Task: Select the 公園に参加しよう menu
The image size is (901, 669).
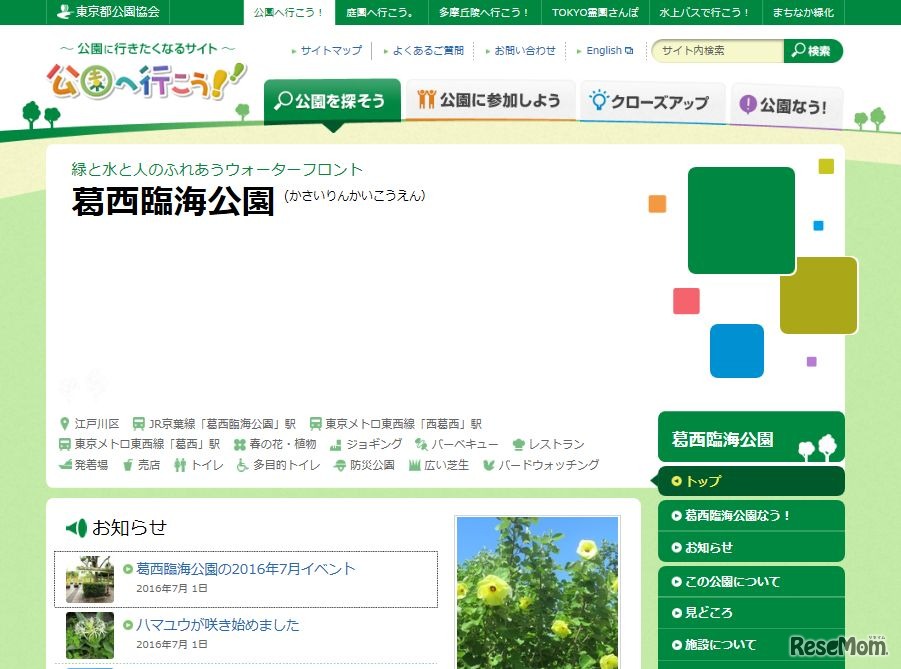Action: 490,100
